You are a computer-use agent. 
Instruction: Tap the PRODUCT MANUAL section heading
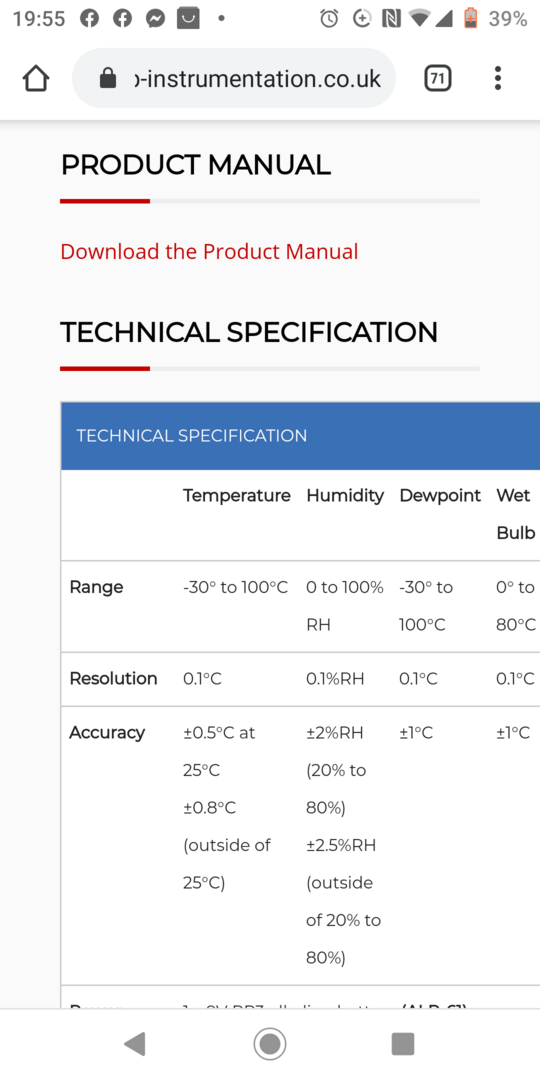tap(196, 165)
